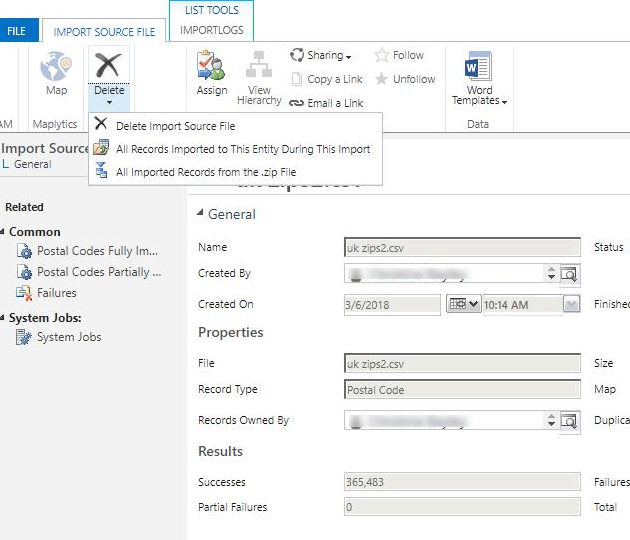Choose All Imported Records from .zip File
Image resolution: width=630 pixels, height=540 pixels.
coord(206,172)
